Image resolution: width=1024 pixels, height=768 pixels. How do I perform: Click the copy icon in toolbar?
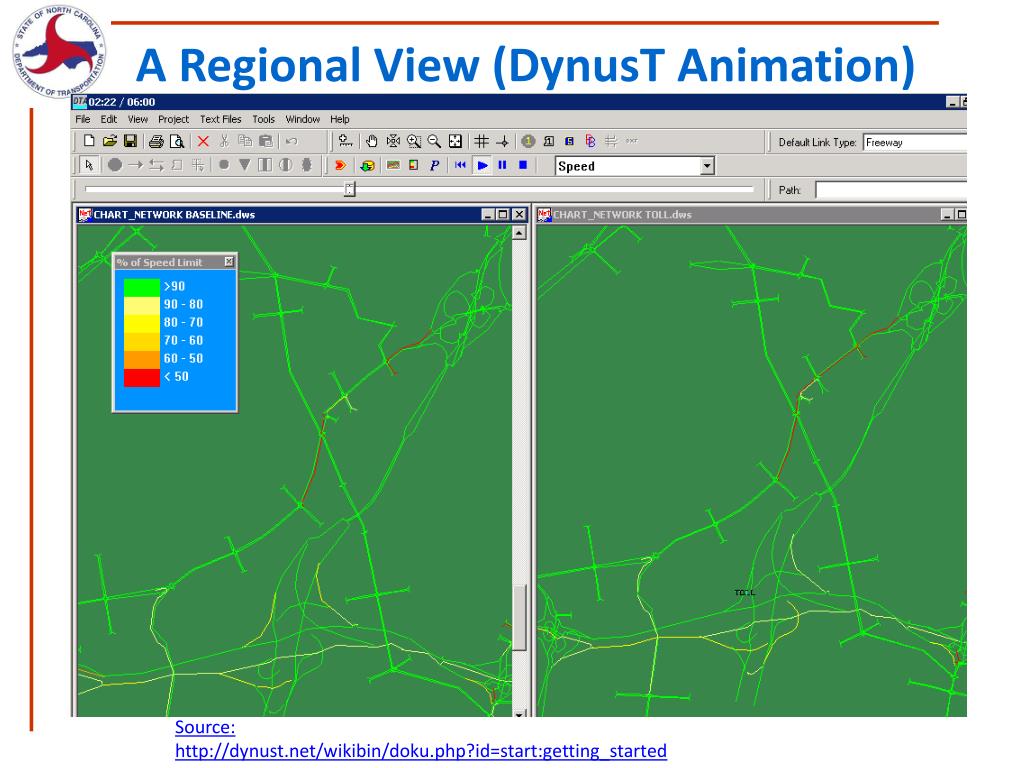pyautogui.click(x=245, y=141)
